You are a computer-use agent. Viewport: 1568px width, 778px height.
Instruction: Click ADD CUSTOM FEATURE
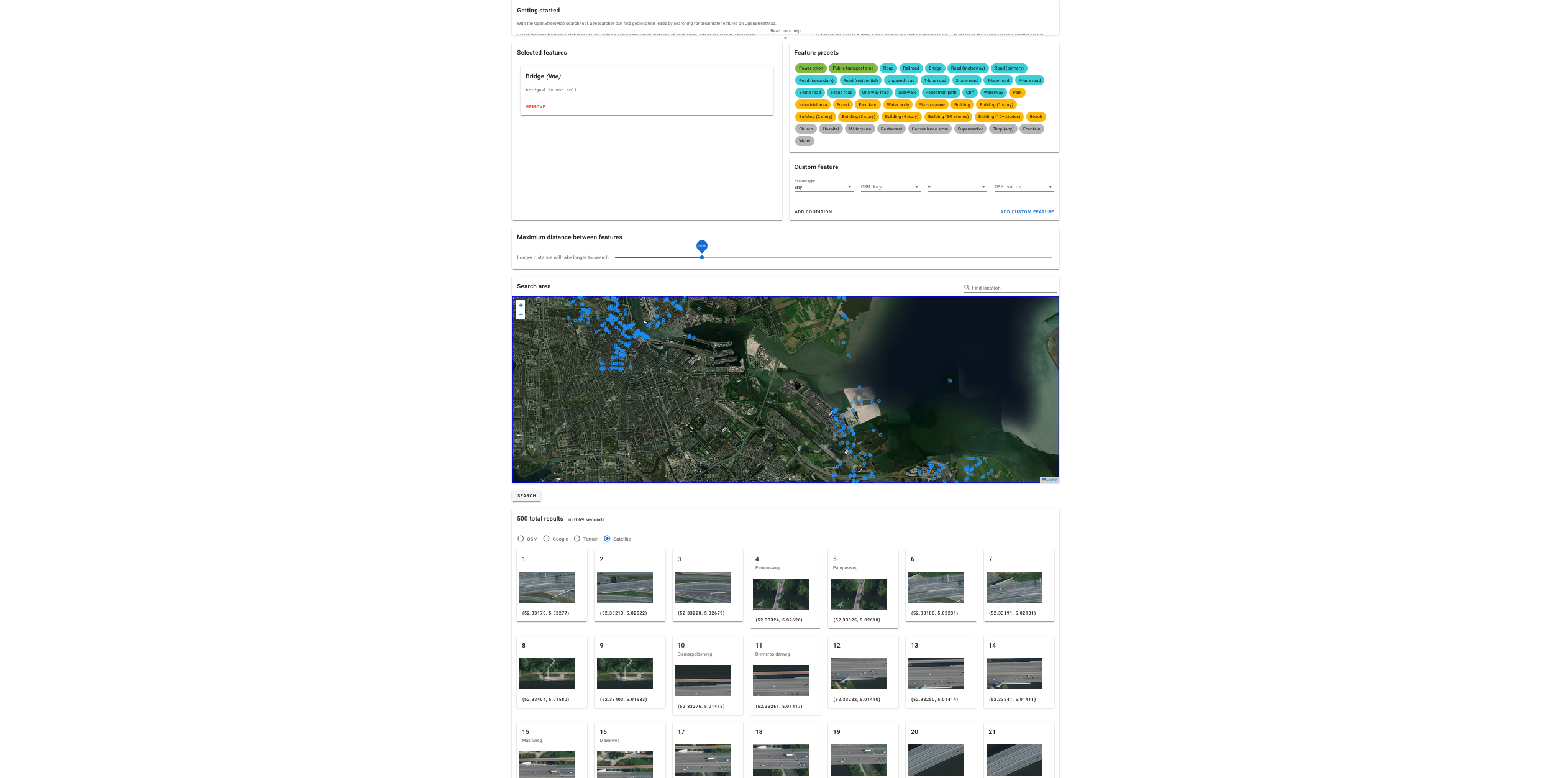tap(1027, 211)
